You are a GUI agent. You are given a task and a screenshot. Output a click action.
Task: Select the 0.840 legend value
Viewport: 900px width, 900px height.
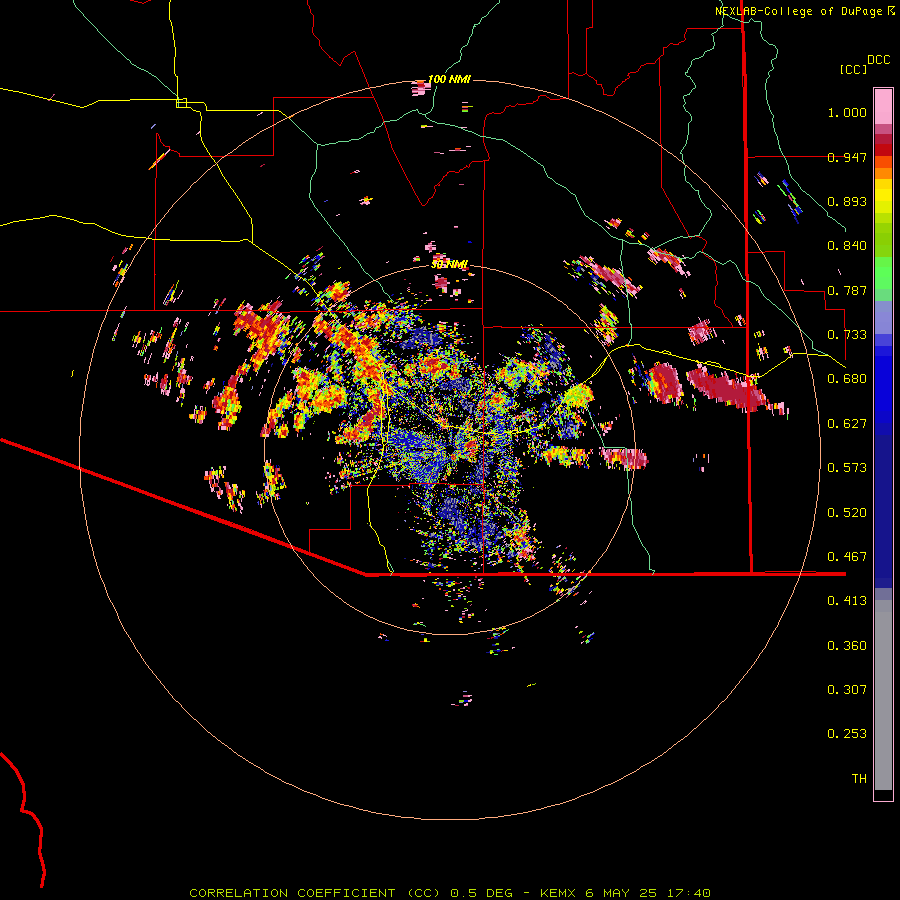847,246
